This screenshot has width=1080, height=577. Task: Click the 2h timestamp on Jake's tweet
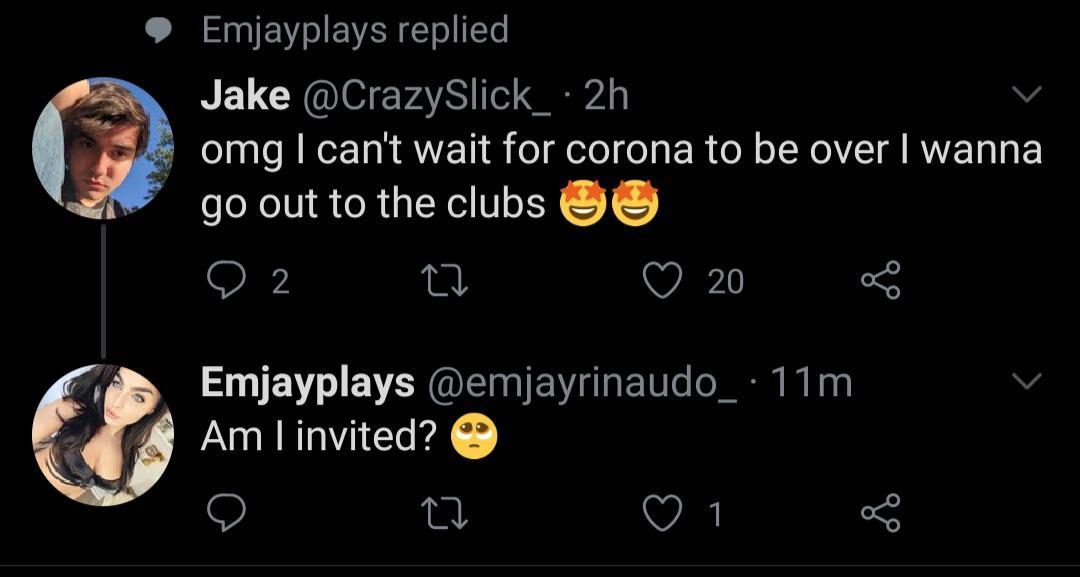click(606, 96)
